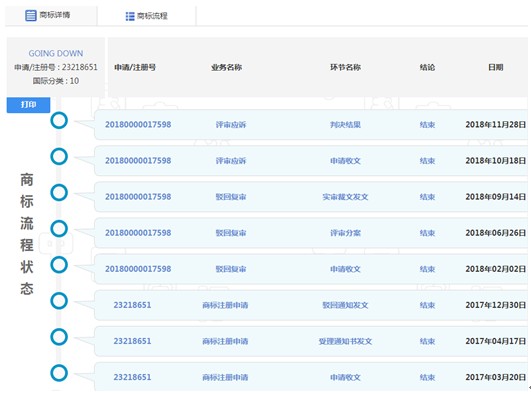
Task: Select timeline circle for 2018年06月26日 row
Action: click(59, 229)
